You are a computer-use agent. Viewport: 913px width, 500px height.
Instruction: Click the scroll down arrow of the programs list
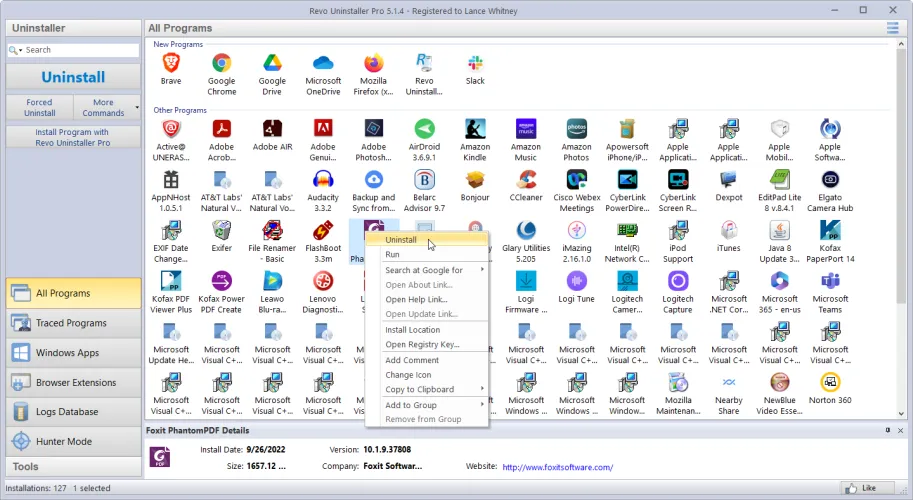(903, 413)
